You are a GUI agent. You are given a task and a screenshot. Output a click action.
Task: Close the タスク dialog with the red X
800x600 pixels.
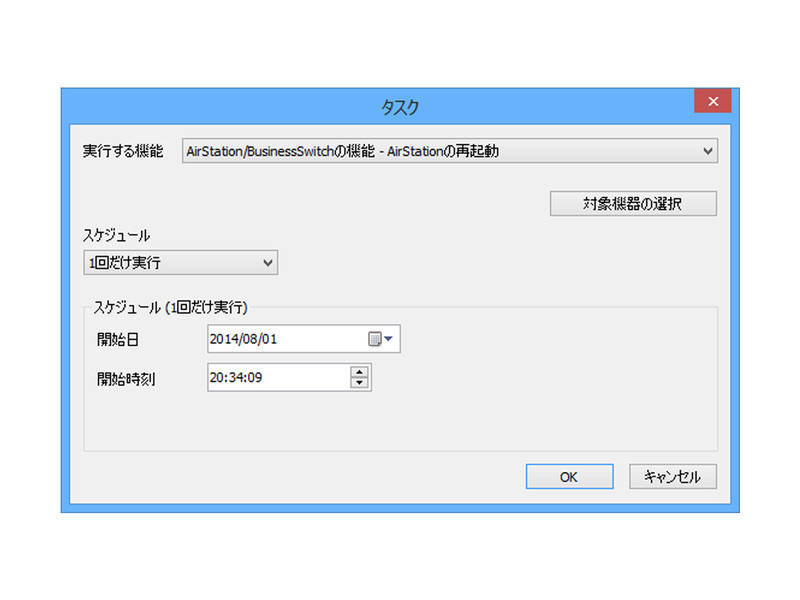(x=712, y=102)
